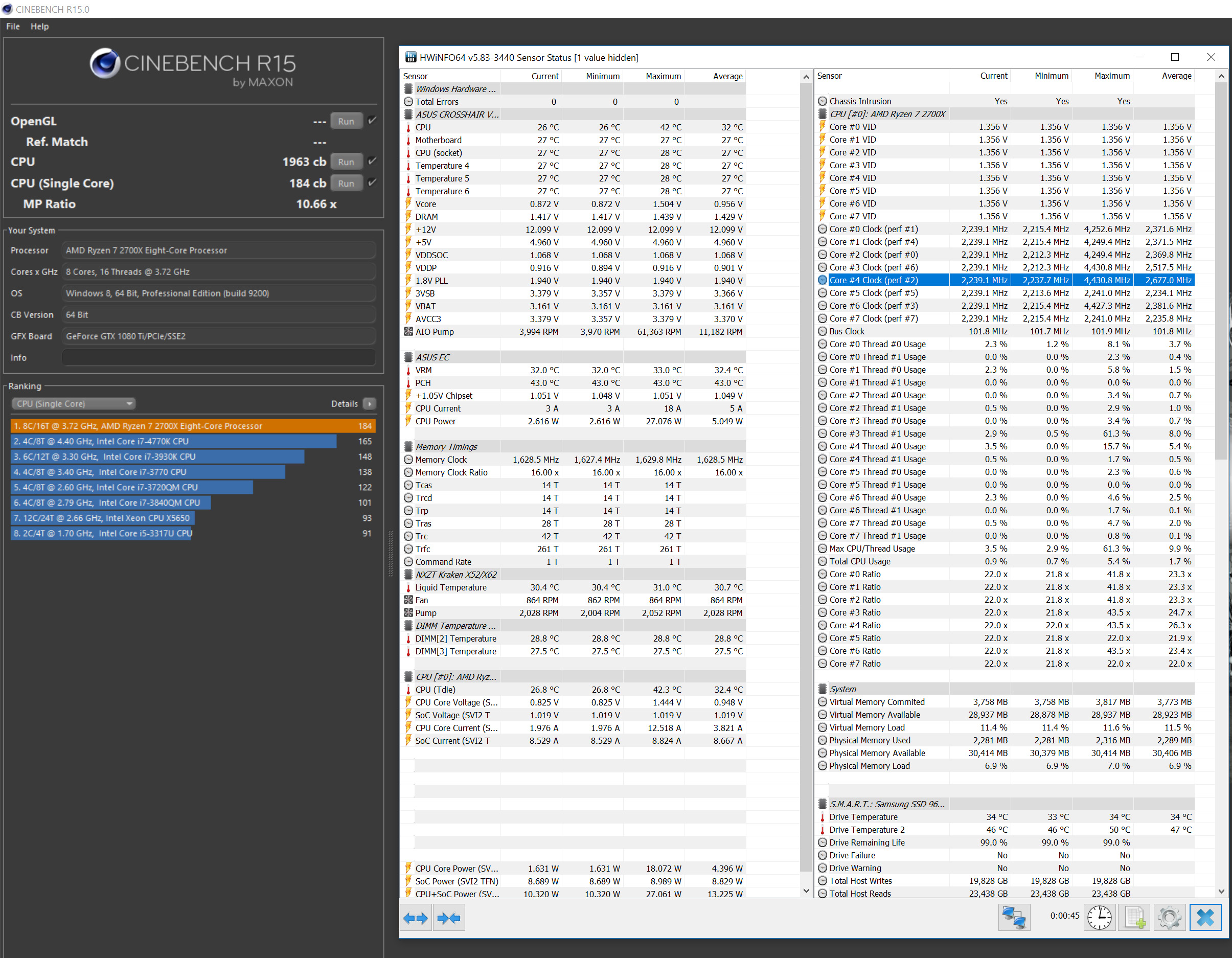This screenshot has width=1232, height=958.
Task: Open the remote network monitoring icon
Action: pos(1014,918)
